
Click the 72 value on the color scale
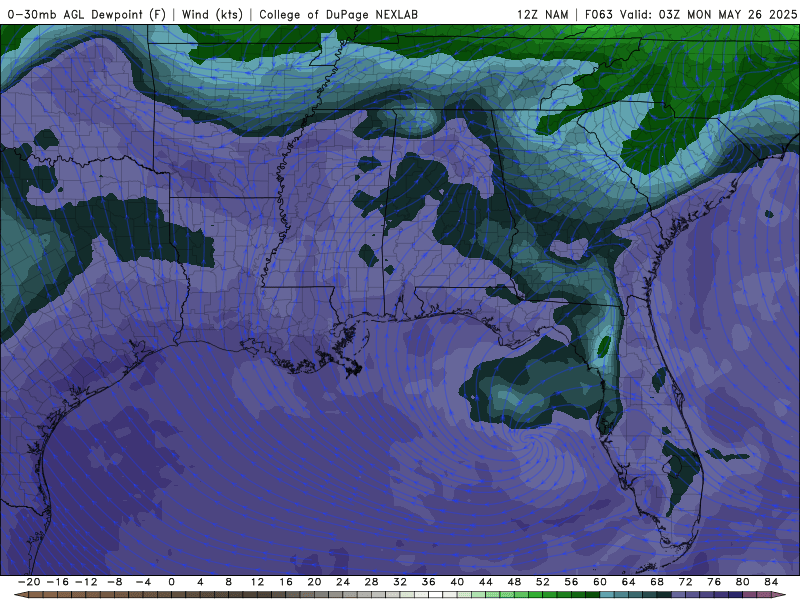click(x=686, y=582)
